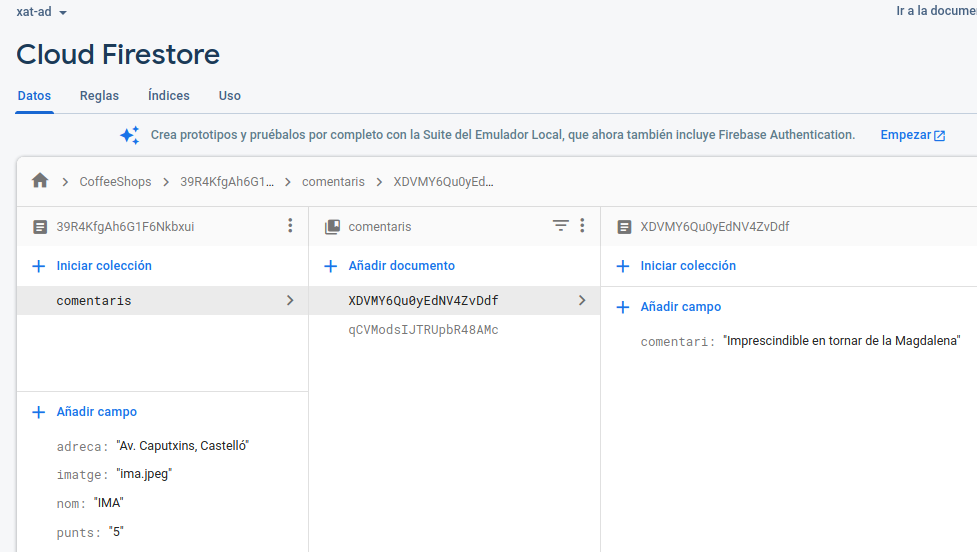The image size is (977, 552).
Task: Click Añadir documento in comentaris column
Action: [x=401, y=266]
